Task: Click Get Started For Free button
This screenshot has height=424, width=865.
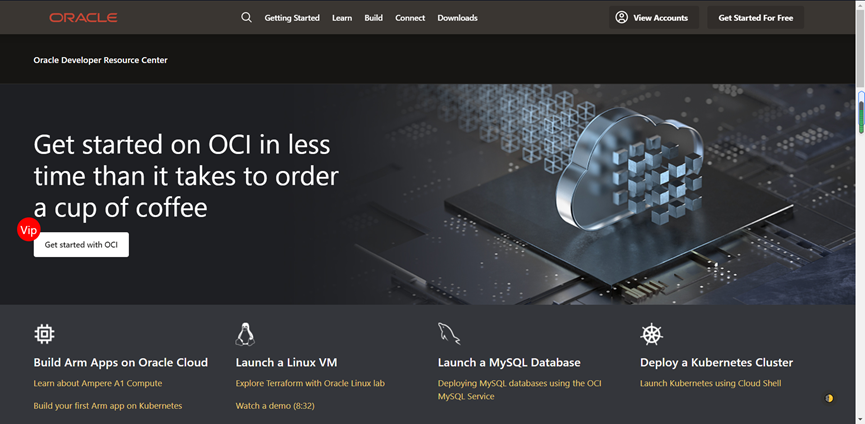Action: click(755, 18)
